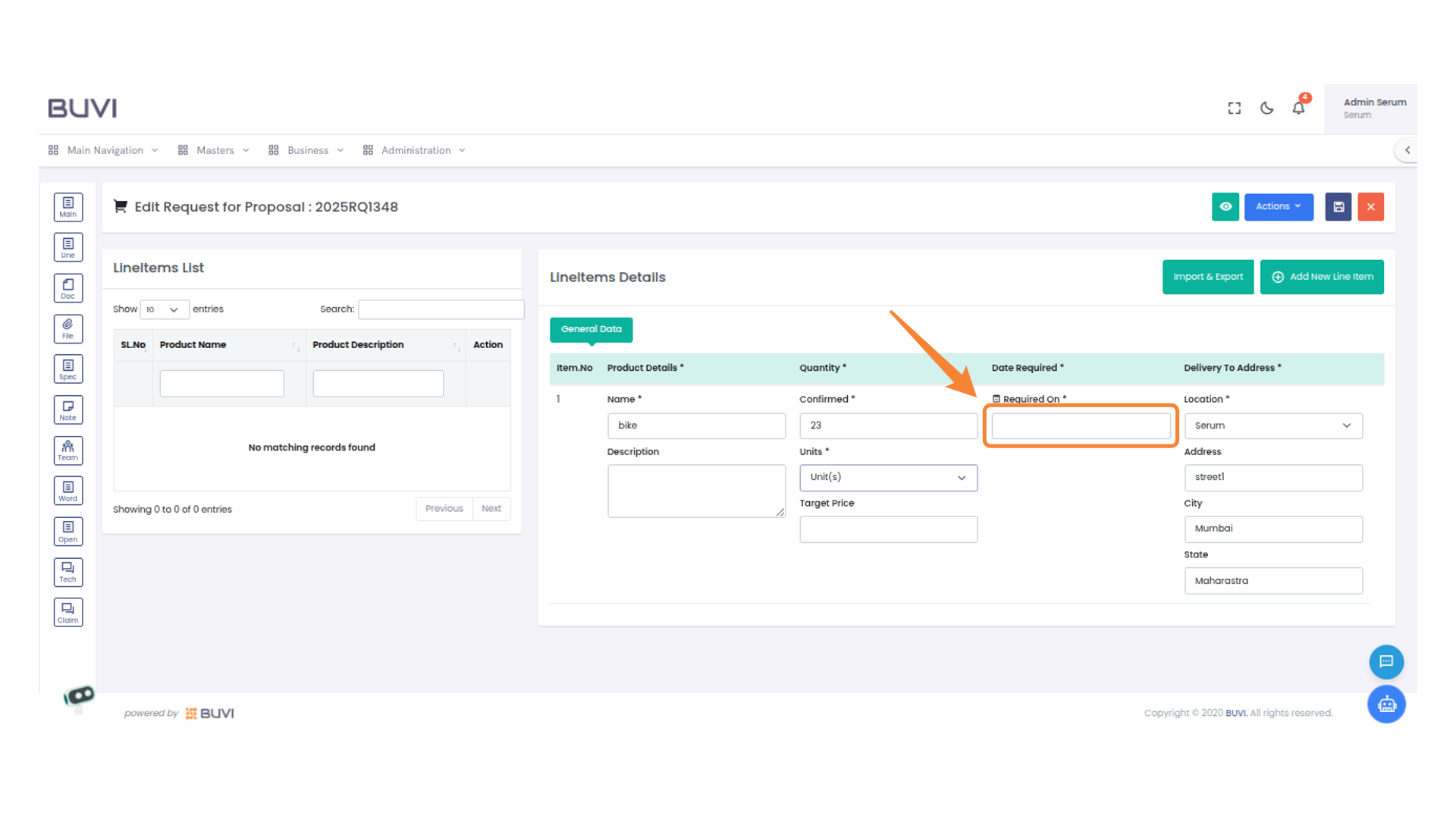Image resolution: width=1456 pixels, height=819 pixels.
Task: Click the green eye preview button
Action: [1225, 207]
